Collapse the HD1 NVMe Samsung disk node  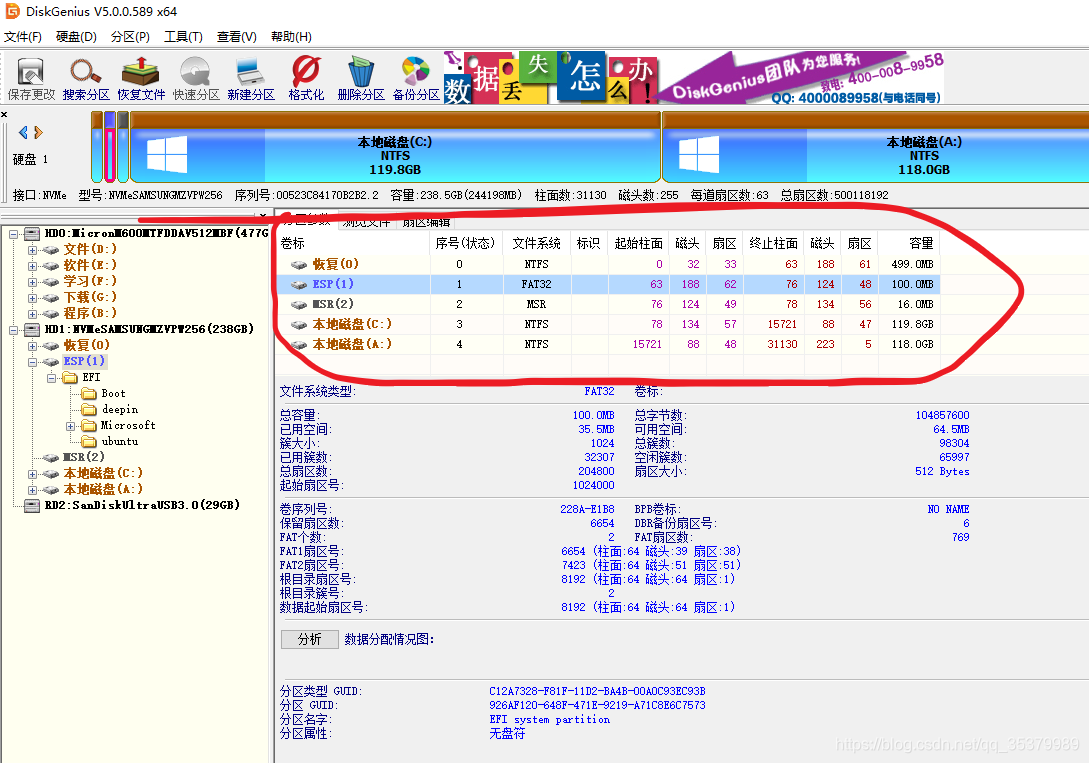13,330
